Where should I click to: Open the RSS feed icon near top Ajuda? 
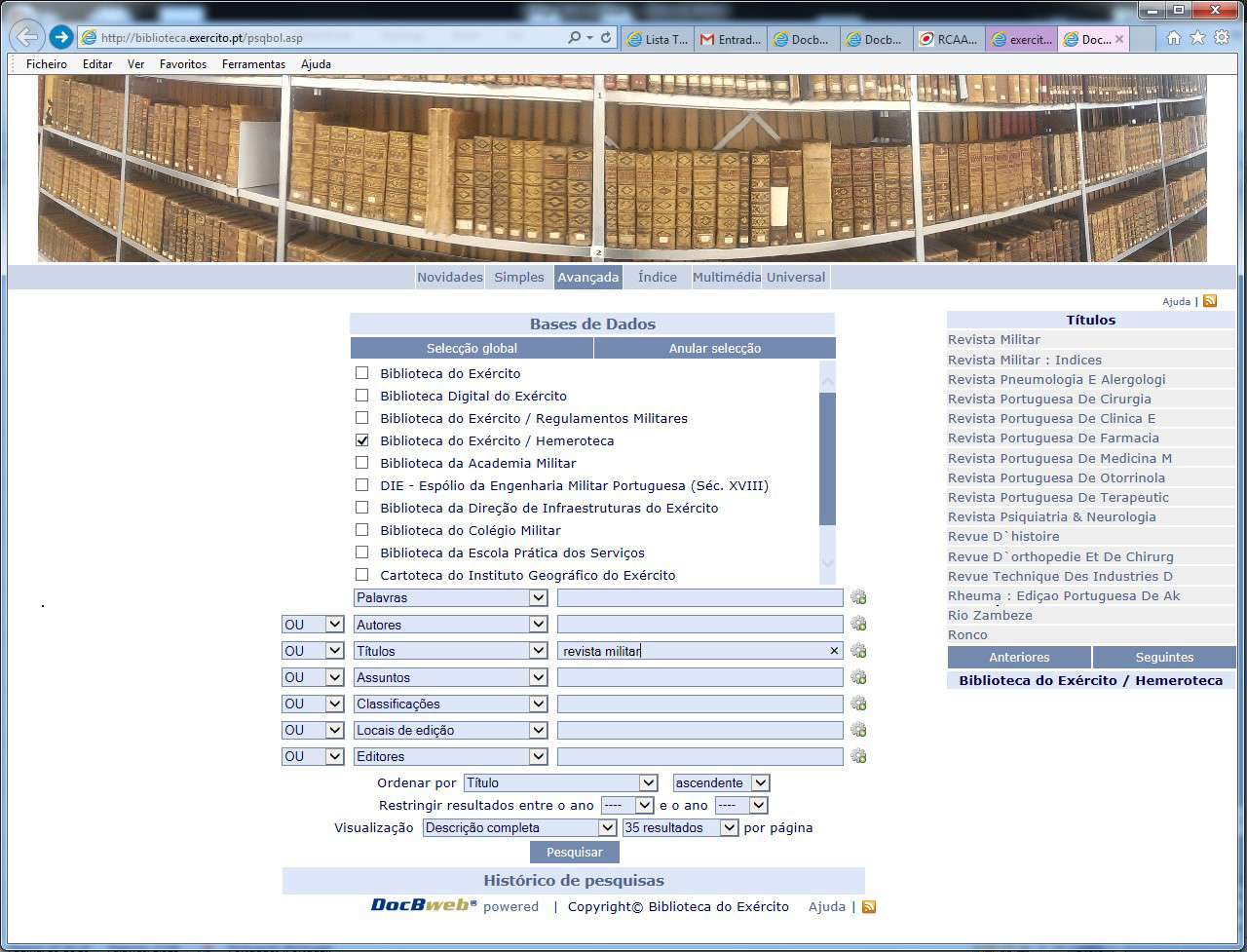1210,301
